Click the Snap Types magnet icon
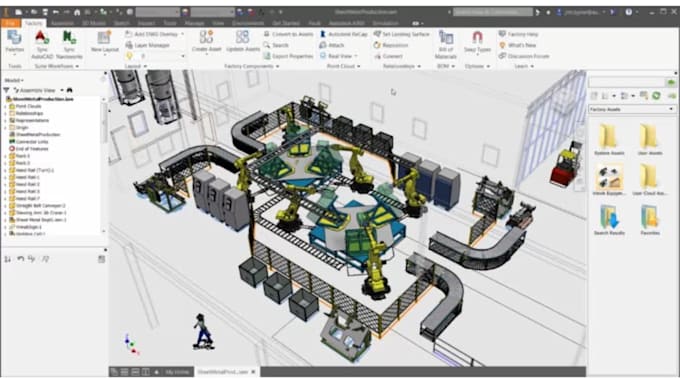The width and height of the screenshot is (680, 383). (477, 38)
